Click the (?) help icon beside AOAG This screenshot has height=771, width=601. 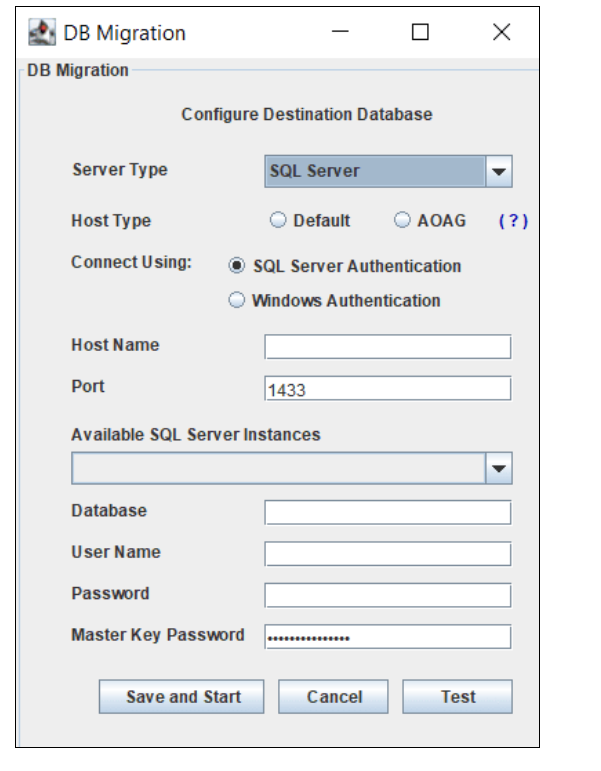coord(512,221)
